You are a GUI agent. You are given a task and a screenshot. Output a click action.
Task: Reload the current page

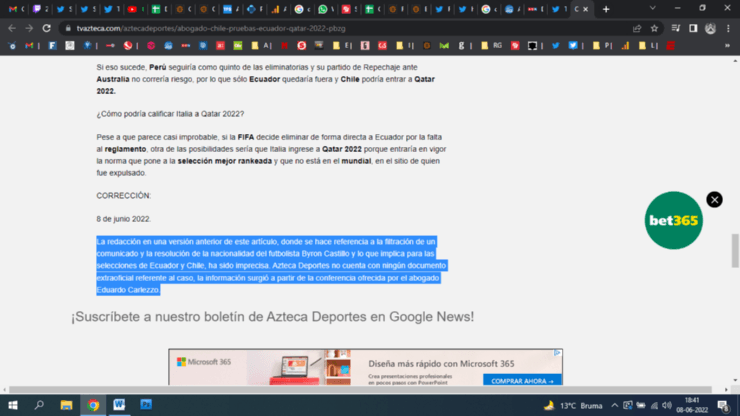(x=46, y=28)
